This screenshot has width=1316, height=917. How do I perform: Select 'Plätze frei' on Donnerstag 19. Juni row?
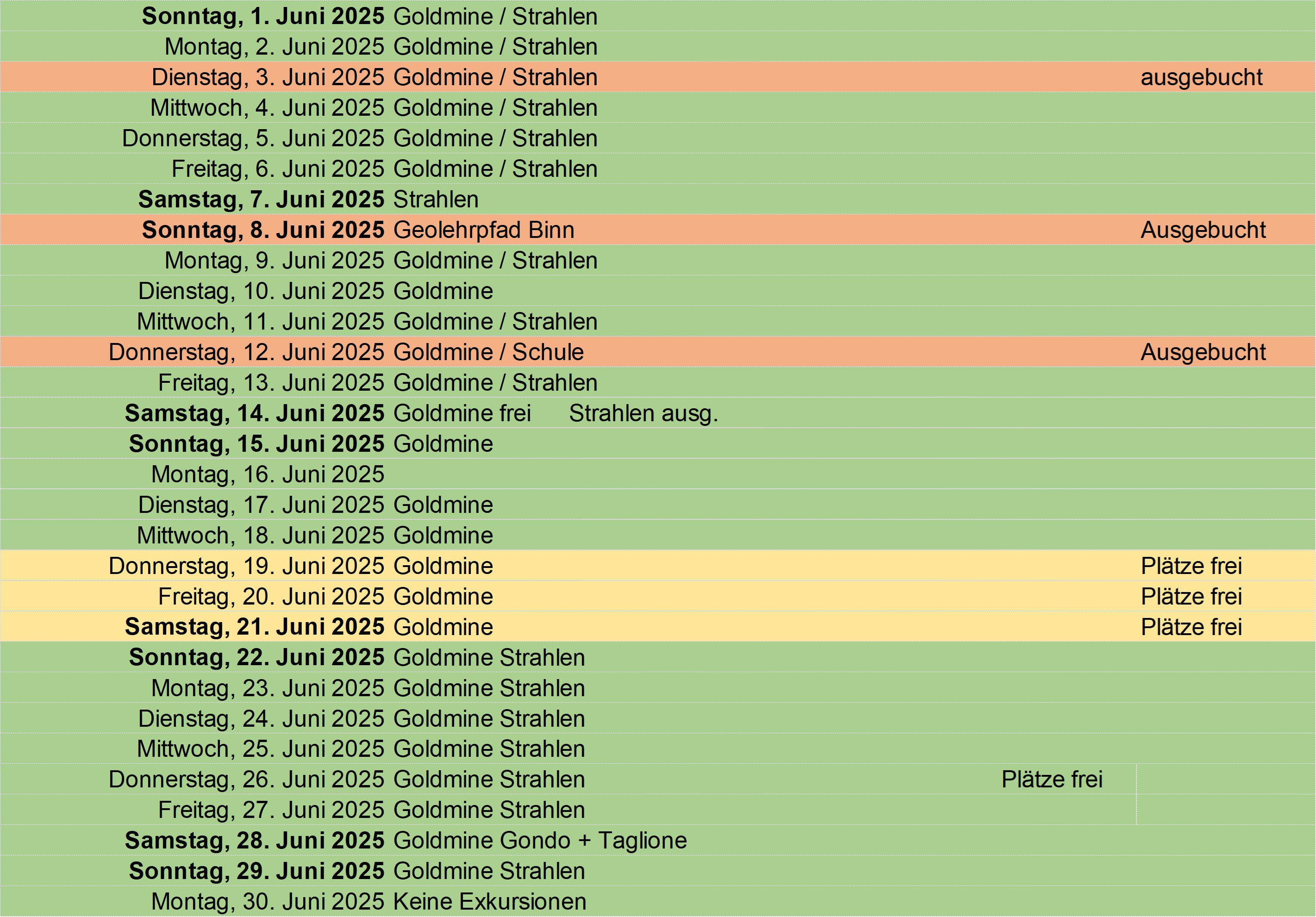pos(1191,566)
